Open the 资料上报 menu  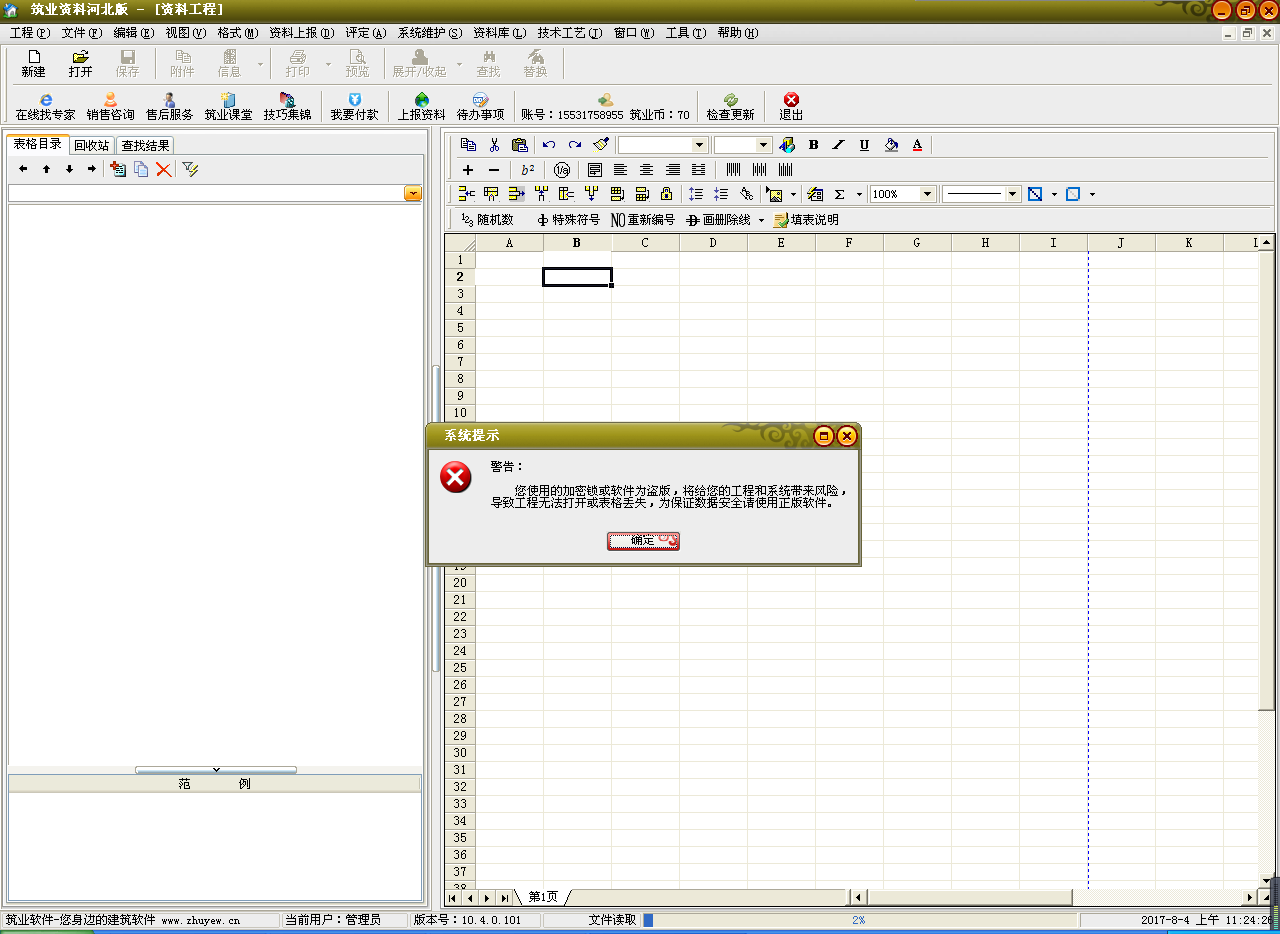(301, 33)
